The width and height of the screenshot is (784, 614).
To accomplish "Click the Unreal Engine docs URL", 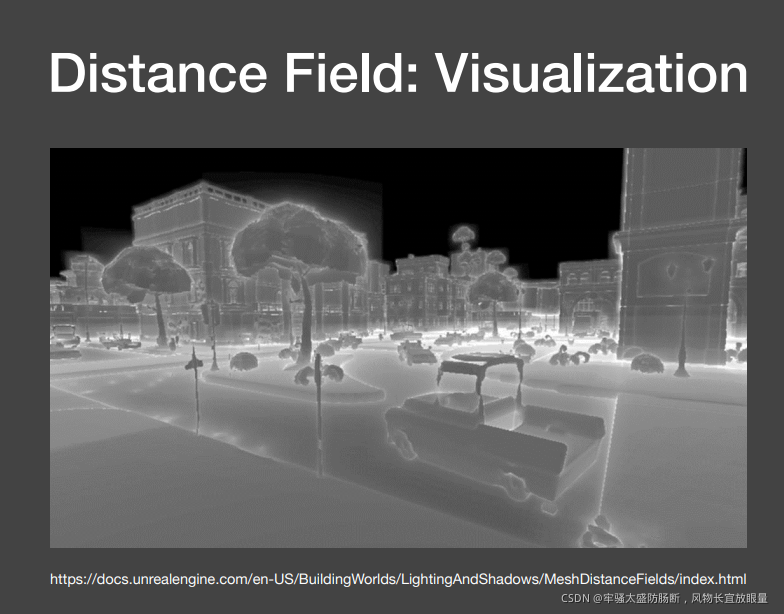I will coord(398,580).
